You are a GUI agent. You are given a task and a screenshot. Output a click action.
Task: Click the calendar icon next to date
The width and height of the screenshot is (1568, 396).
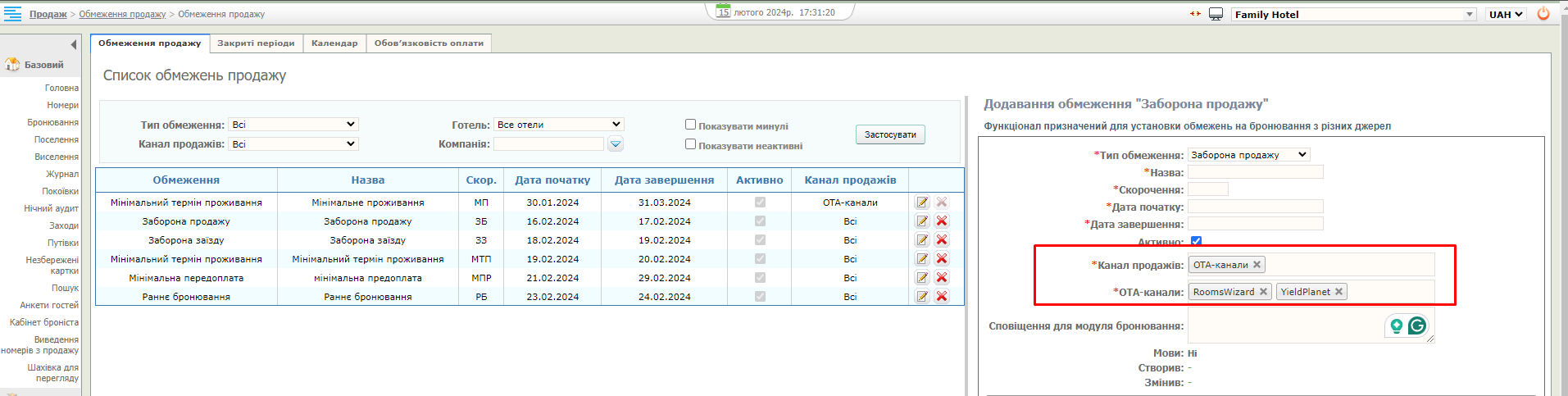coord(723,11)
